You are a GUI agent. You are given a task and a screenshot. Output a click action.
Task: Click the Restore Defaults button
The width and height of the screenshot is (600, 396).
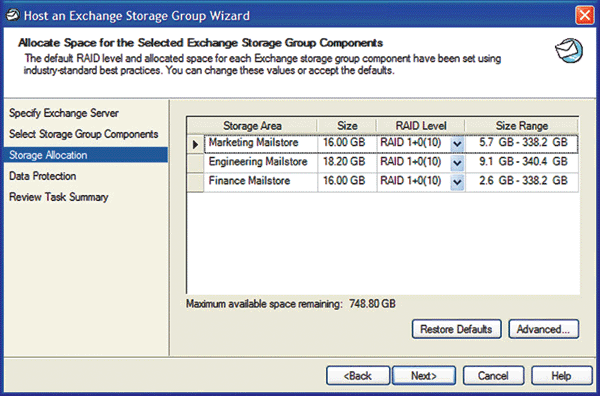[x=457, y=329]
